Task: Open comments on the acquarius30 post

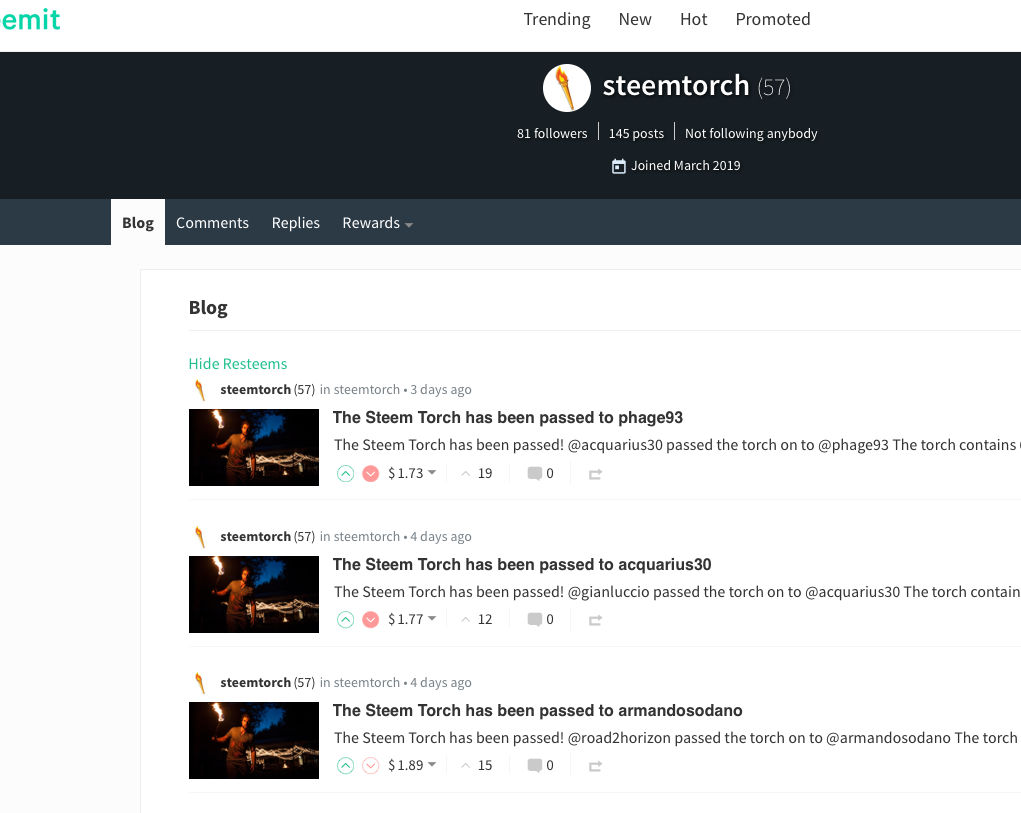Action: click(540, 619)
